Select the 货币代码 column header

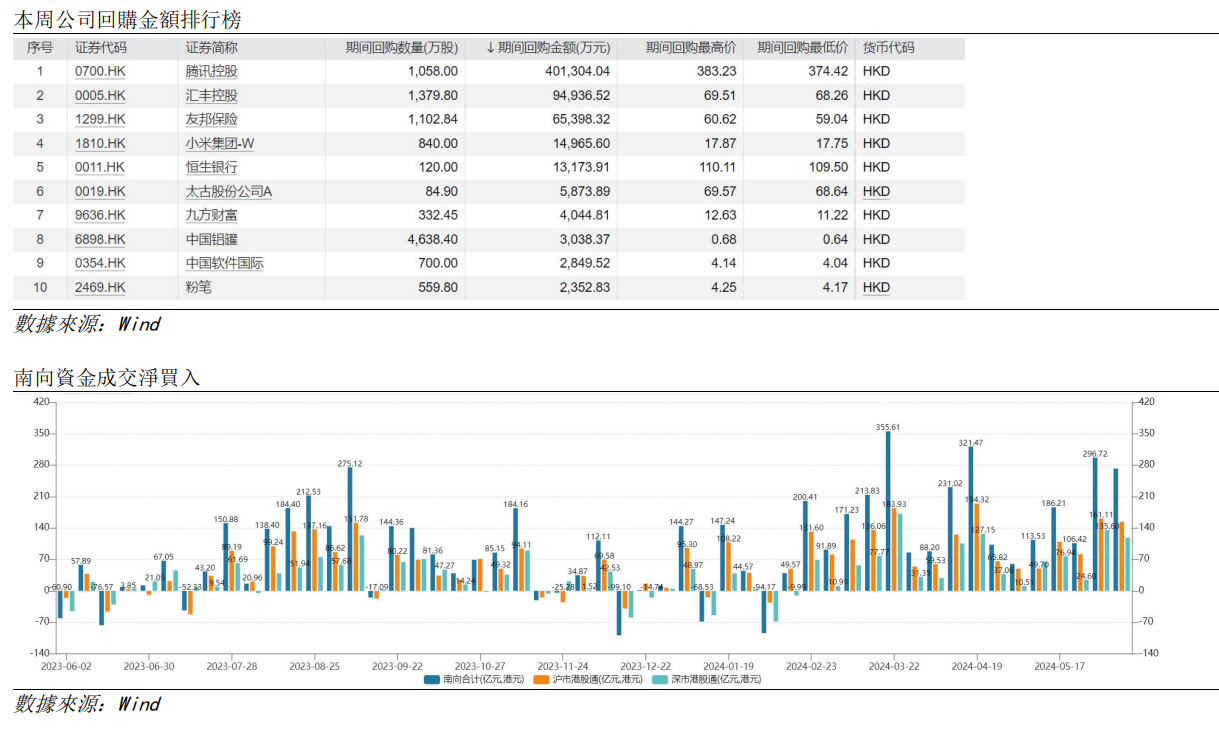coord(889,47)
